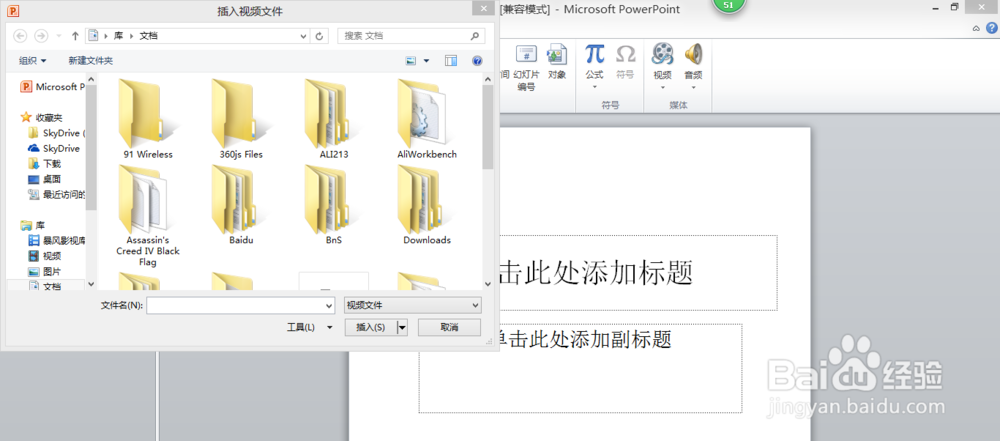Viewport: 1000px width, 441px height.
Task: Select SkyDrive with cloud icon
Action: pyautogui.click(x=54, y=148)
